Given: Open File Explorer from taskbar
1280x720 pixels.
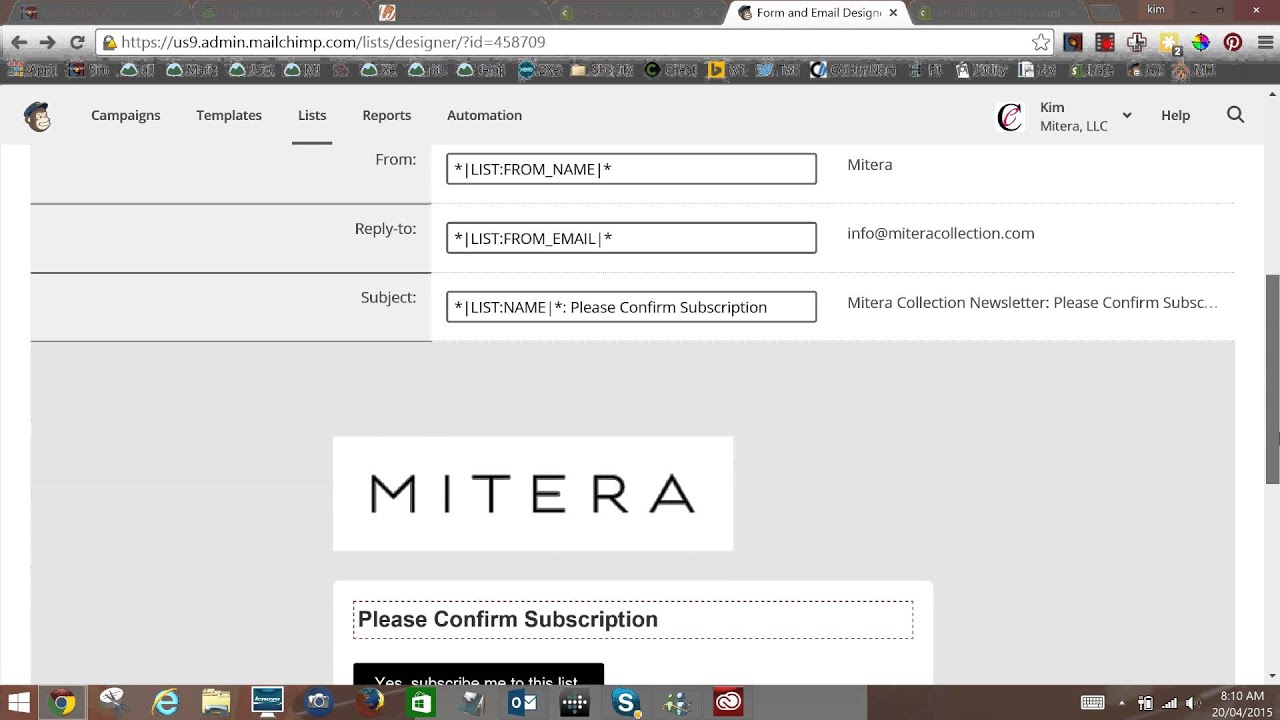Looking at the screenshot, I should 216,702.
